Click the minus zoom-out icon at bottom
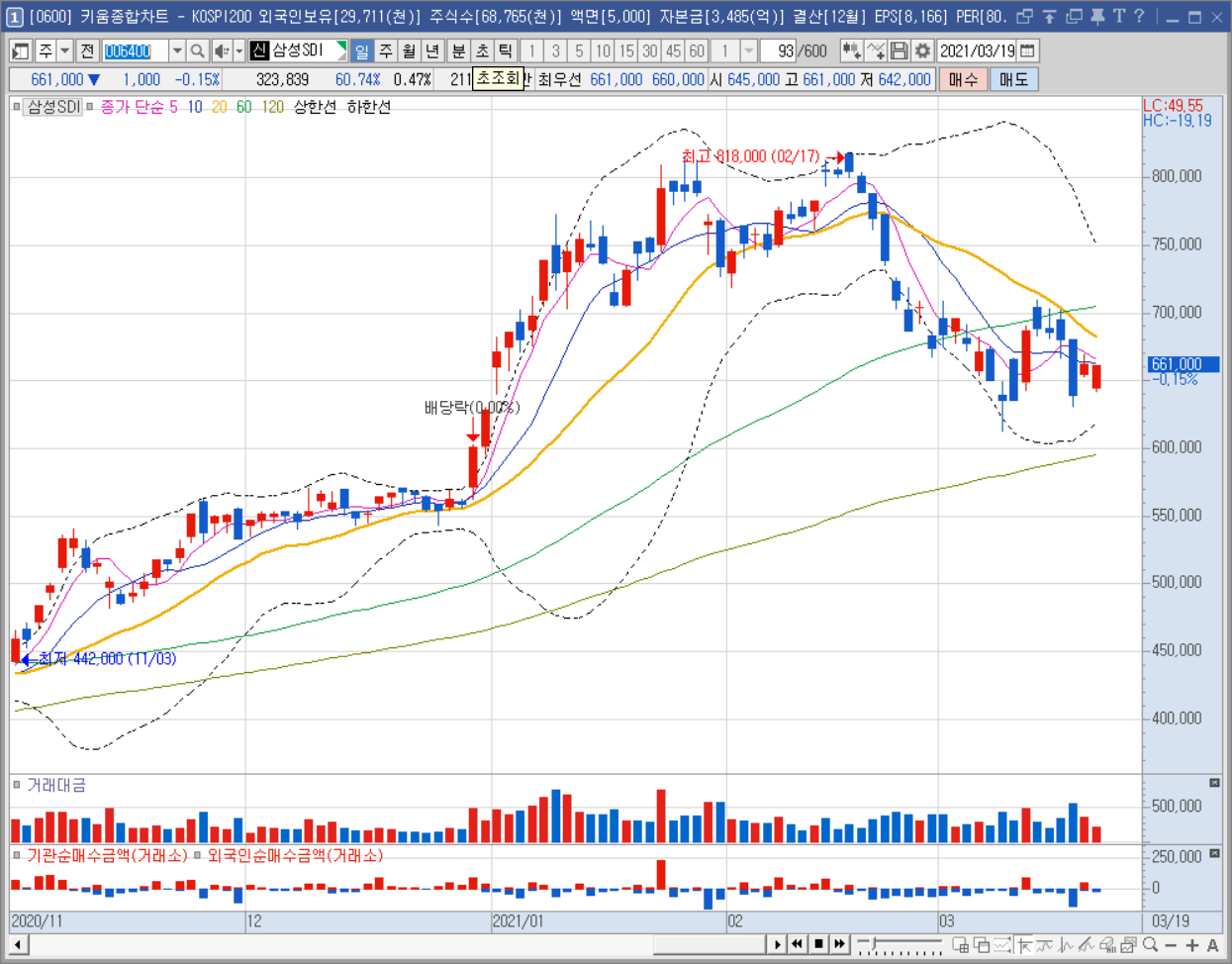1232x964 pixels. [1171, 945]
